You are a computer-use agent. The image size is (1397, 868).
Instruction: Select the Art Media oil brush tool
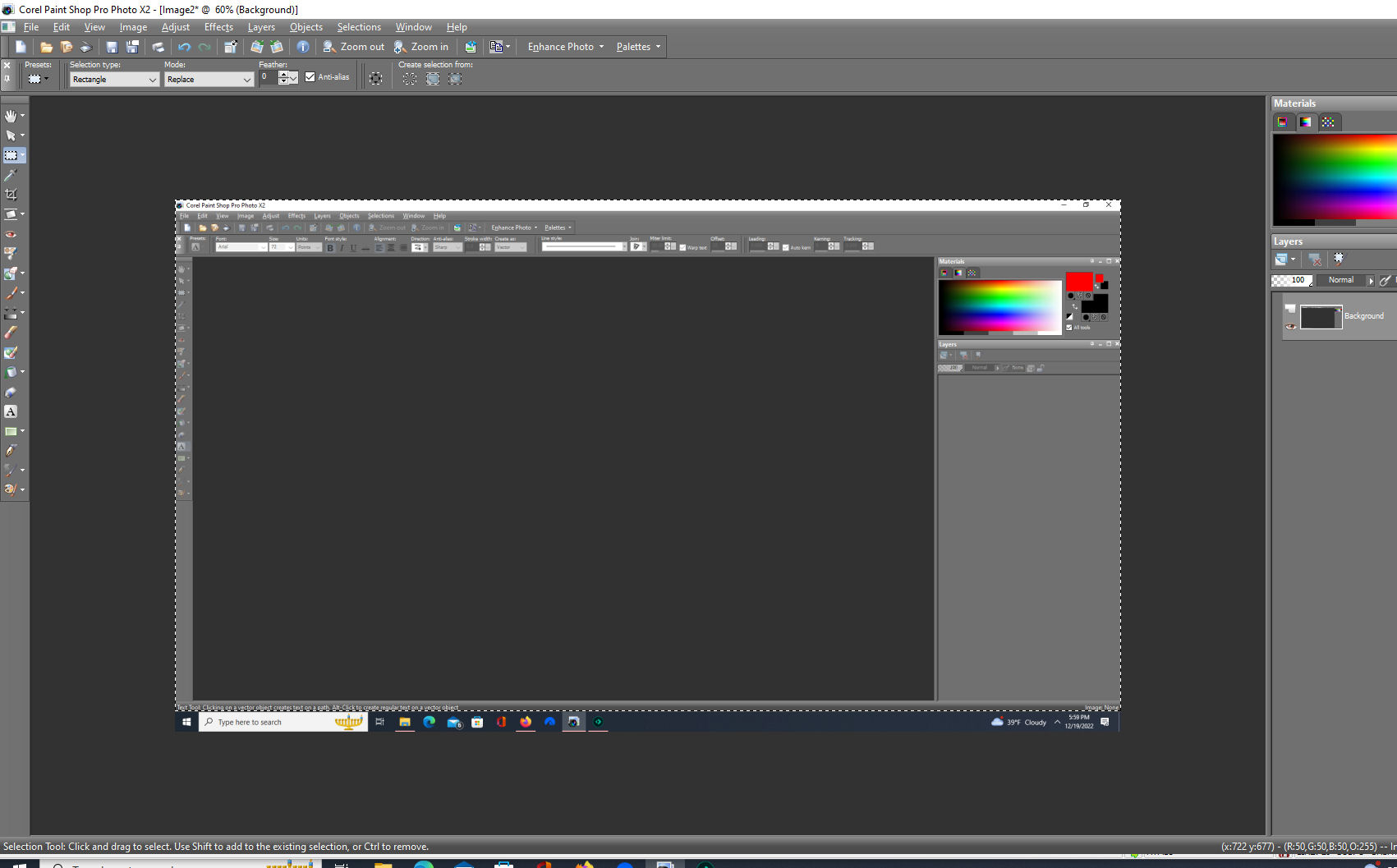click(x=11, y=490)
